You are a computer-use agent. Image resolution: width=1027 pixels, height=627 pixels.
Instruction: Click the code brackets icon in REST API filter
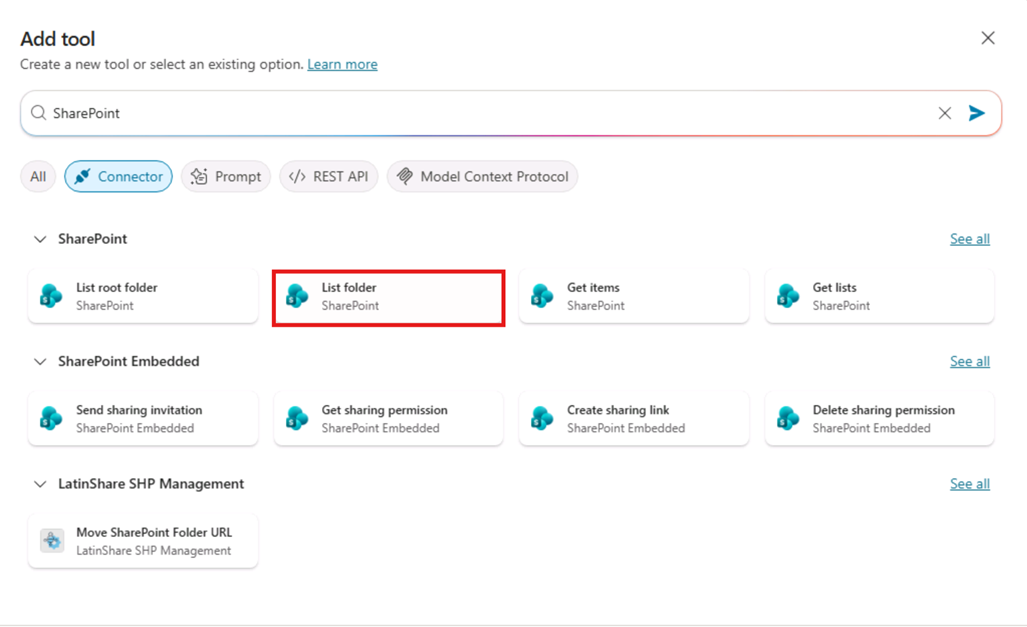click(297, 176)
